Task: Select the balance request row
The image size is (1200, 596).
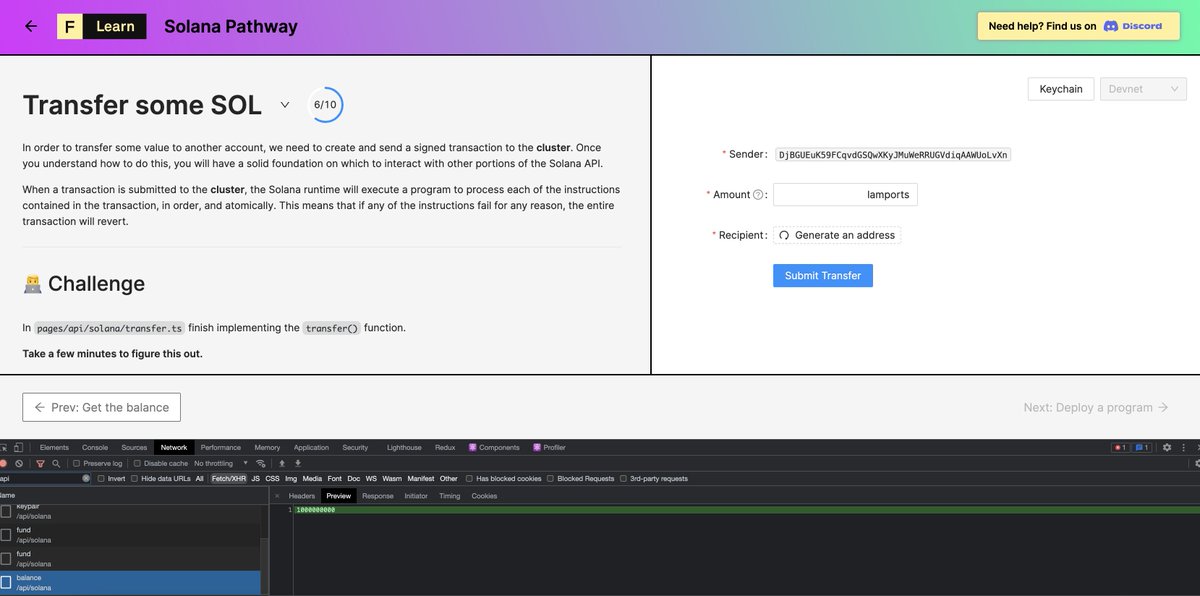Action: pyautogui.click(x=130, y=582)
